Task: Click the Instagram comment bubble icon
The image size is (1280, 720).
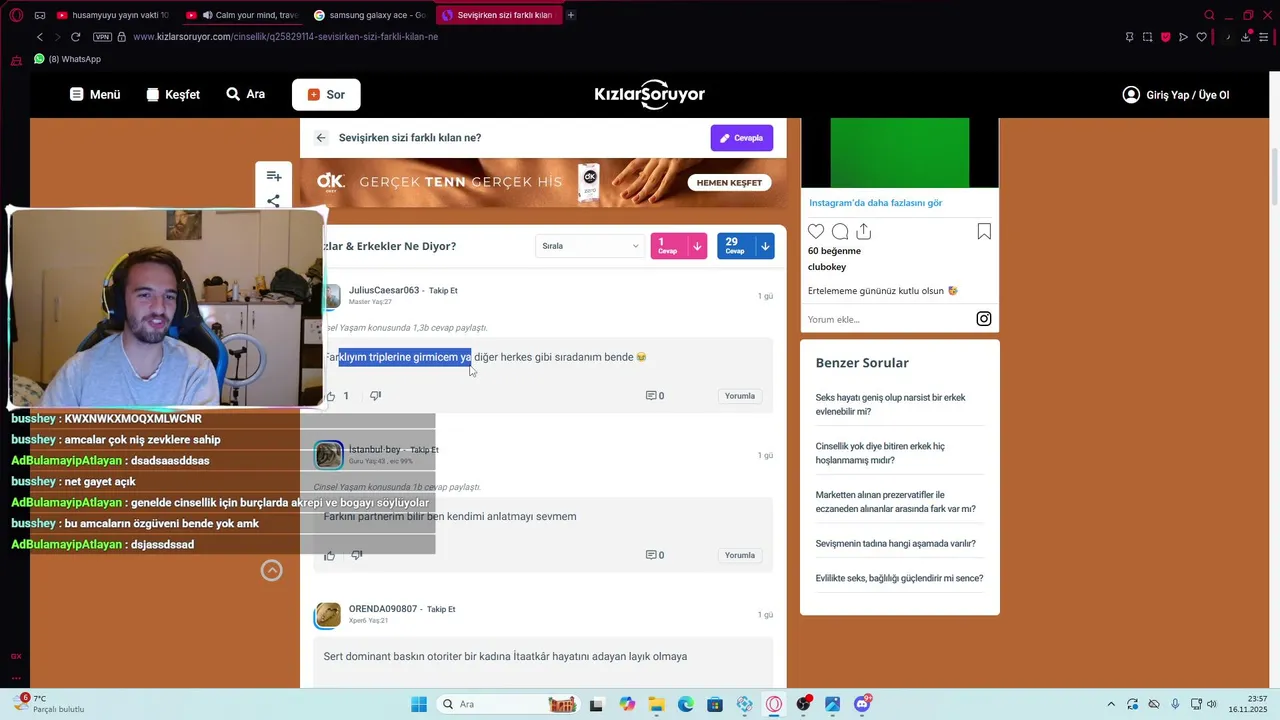Action: [840, 232]
